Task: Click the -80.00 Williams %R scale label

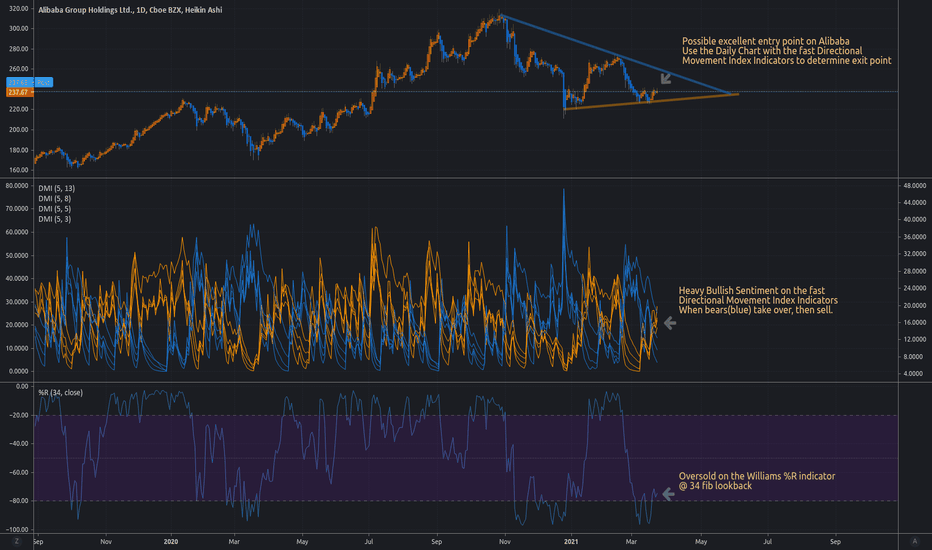Action: 19,501
